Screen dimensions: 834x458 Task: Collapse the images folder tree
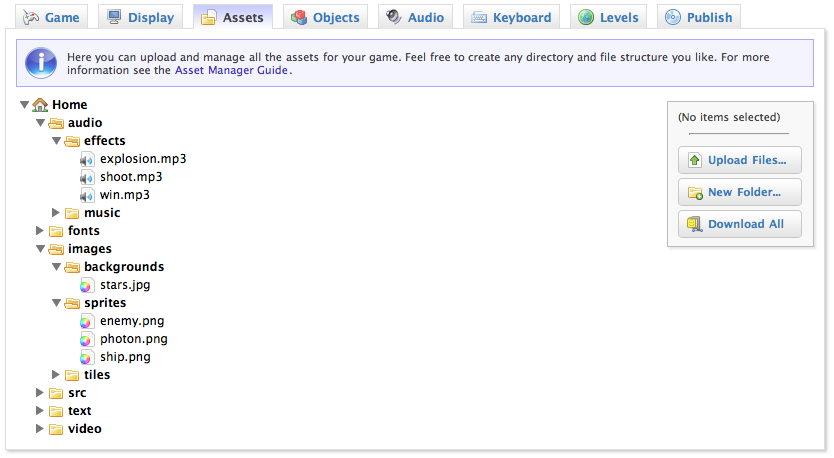[x=40, y=249]
